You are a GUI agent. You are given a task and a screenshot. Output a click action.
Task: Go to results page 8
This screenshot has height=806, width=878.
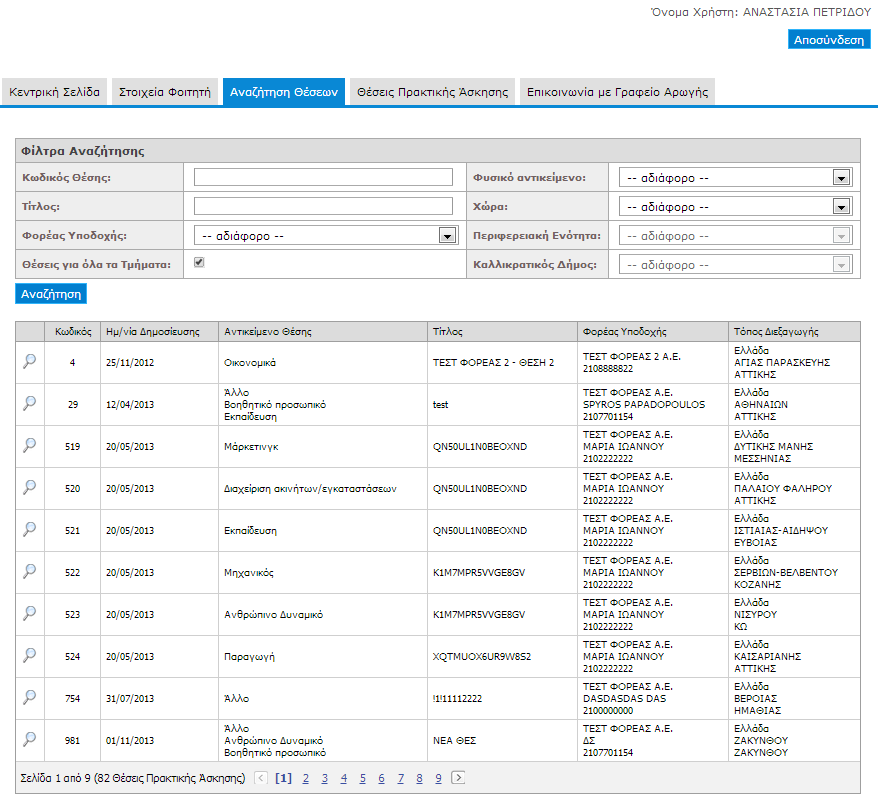pyautogui.click(x=419, y=778)
